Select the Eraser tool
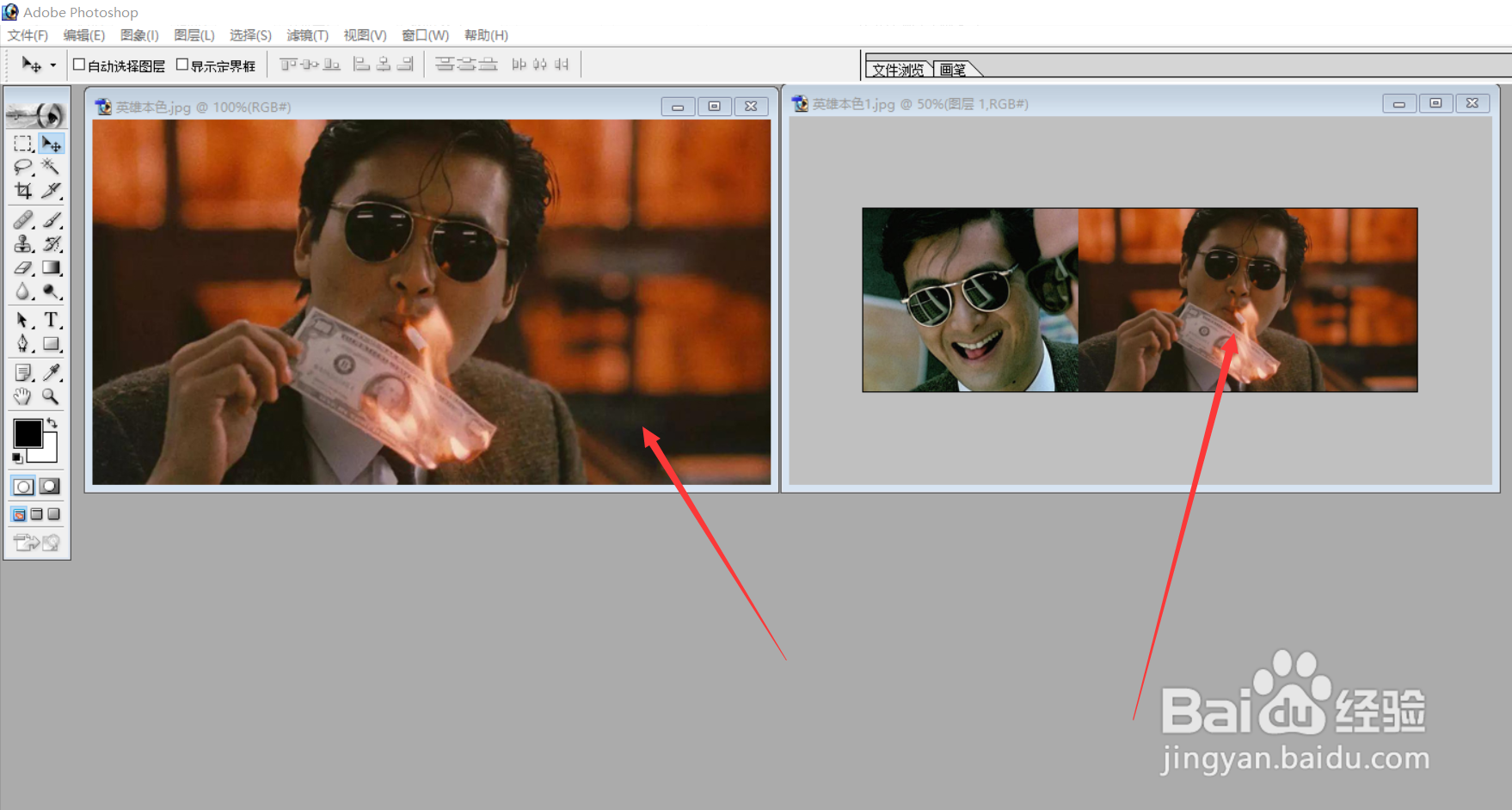The image size is (1512, 810). tap(23, 268)
